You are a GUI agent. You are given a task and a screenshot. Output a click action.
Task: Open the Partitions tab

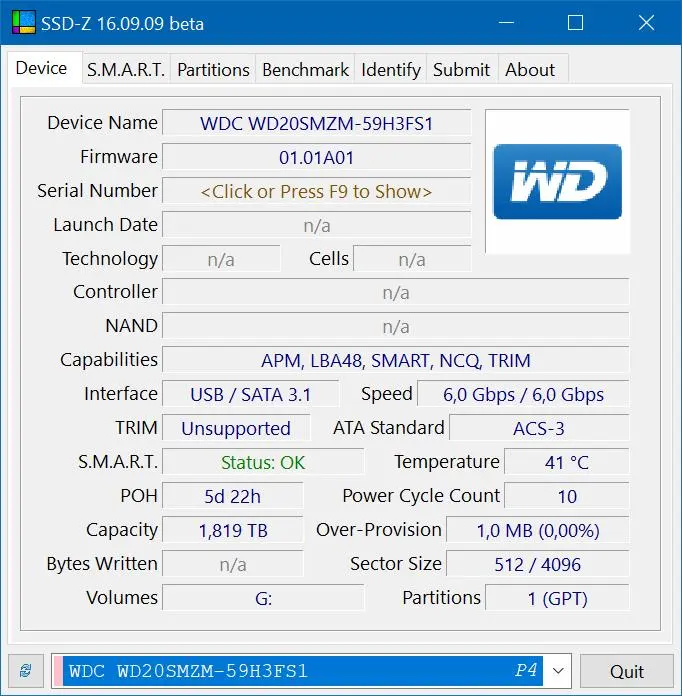click(x=213, y=70)
